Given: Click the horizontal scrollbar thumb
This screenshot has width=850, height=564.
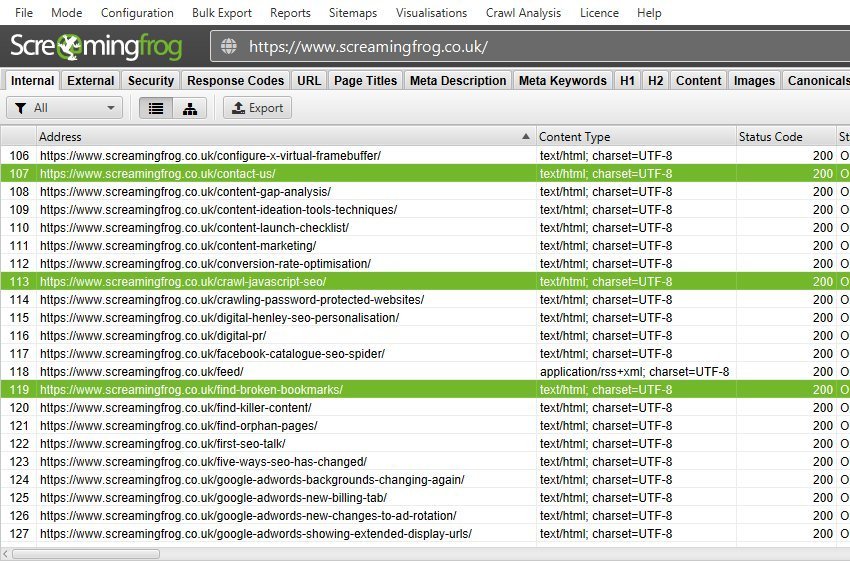Looking at the screenshot, I should click(85, 553).
